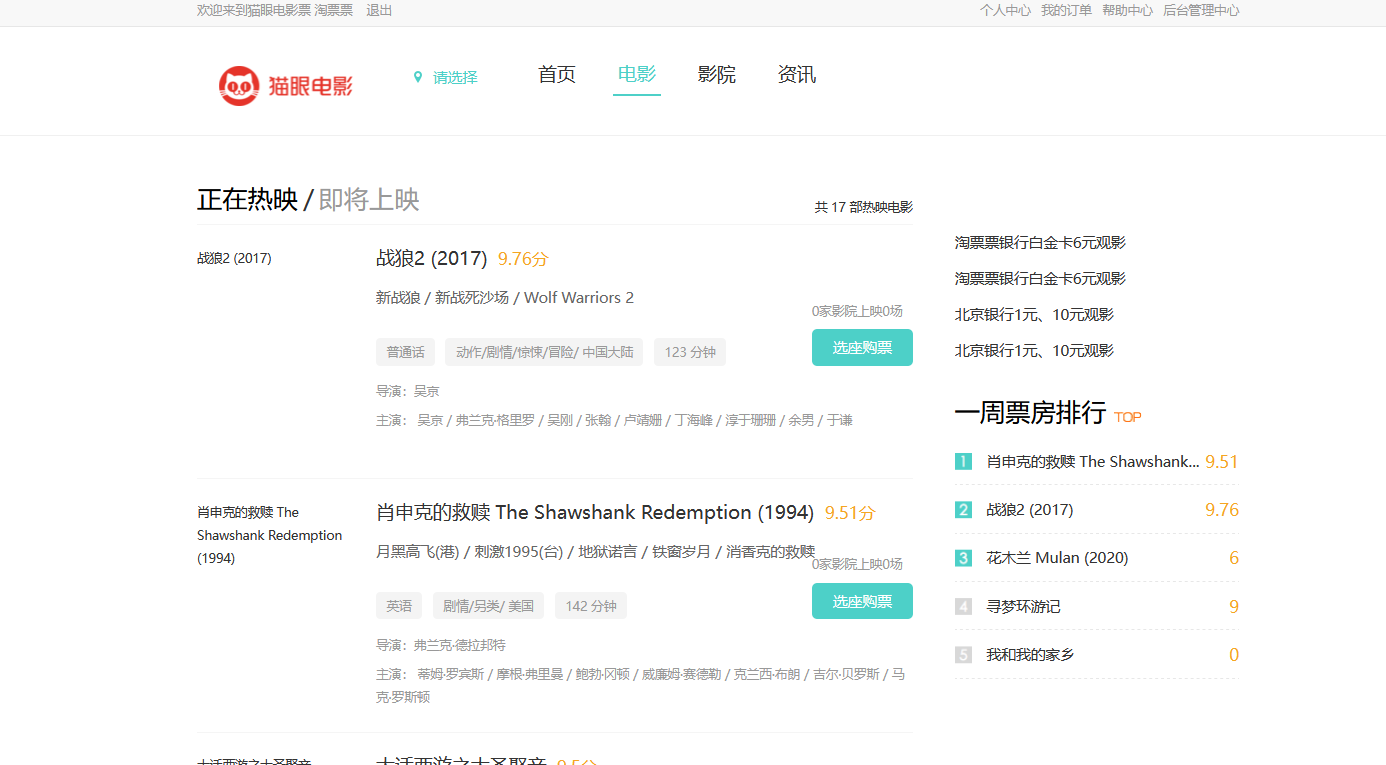
Task: Open 个人中心 in top bar
Action: 1005,10
